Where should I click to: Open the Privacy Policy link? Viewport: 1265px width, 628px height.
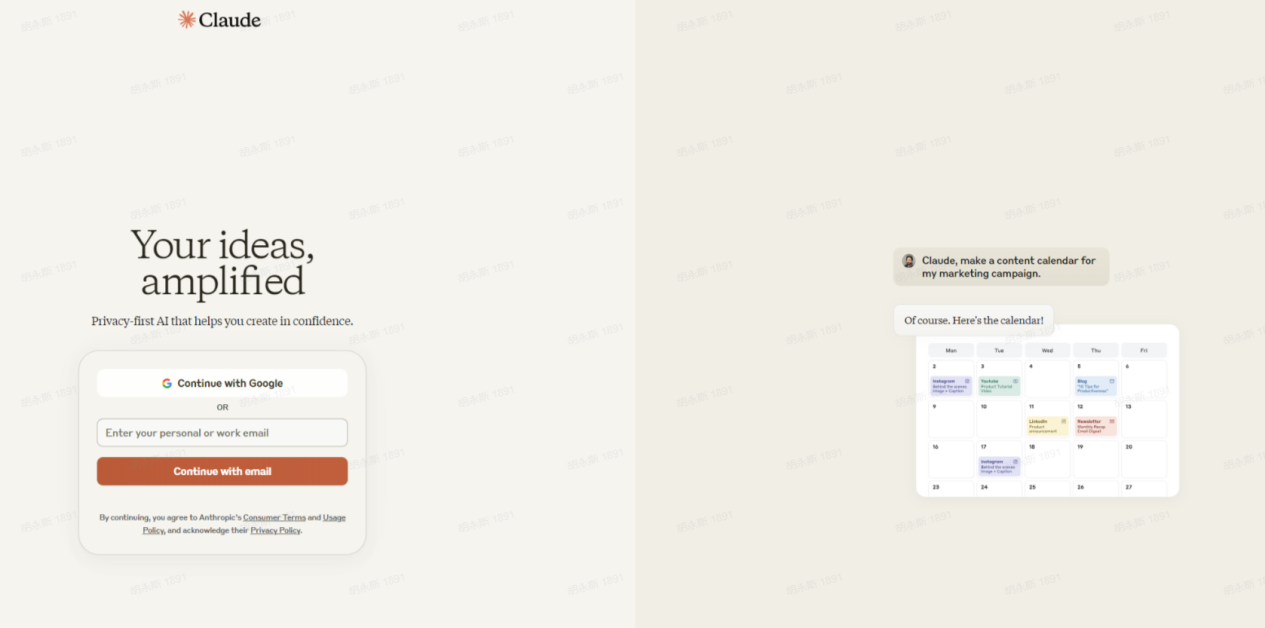[x=275, y=531]
